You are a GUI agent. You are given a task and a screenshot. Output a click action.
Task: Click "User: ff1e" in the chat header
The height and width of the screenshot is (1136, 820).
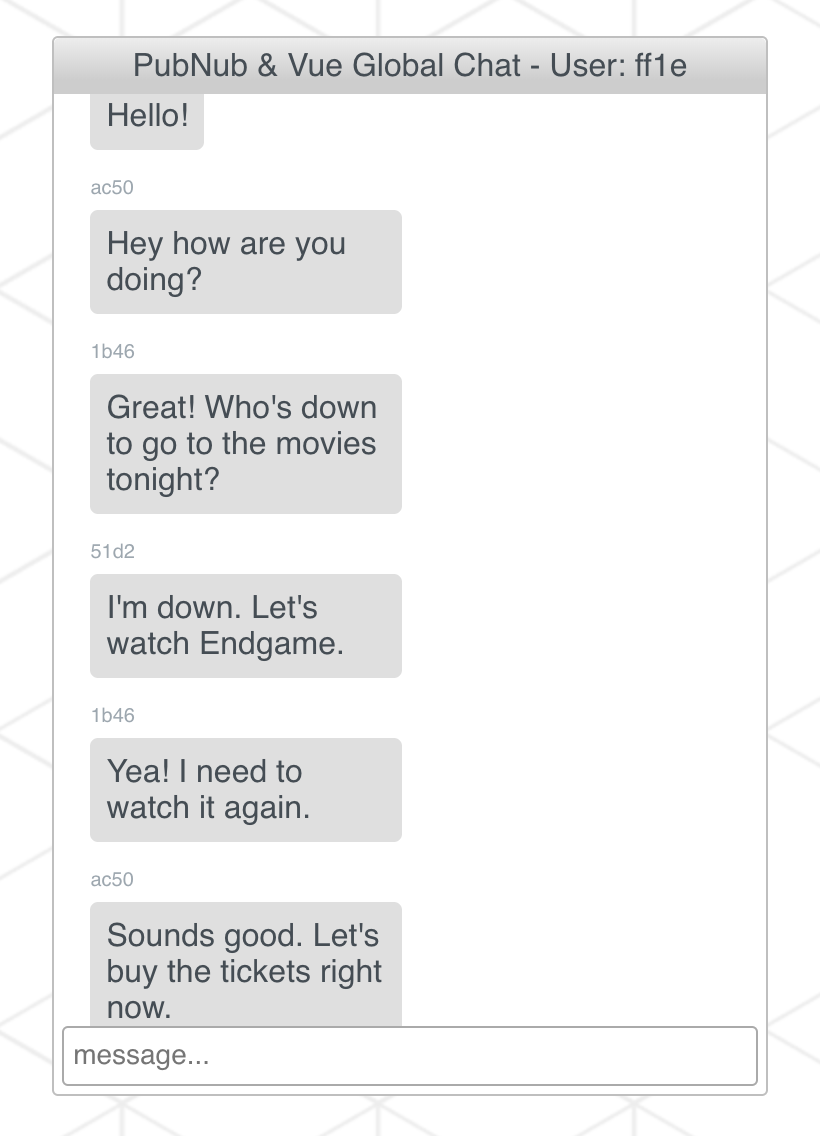point(618,66)
